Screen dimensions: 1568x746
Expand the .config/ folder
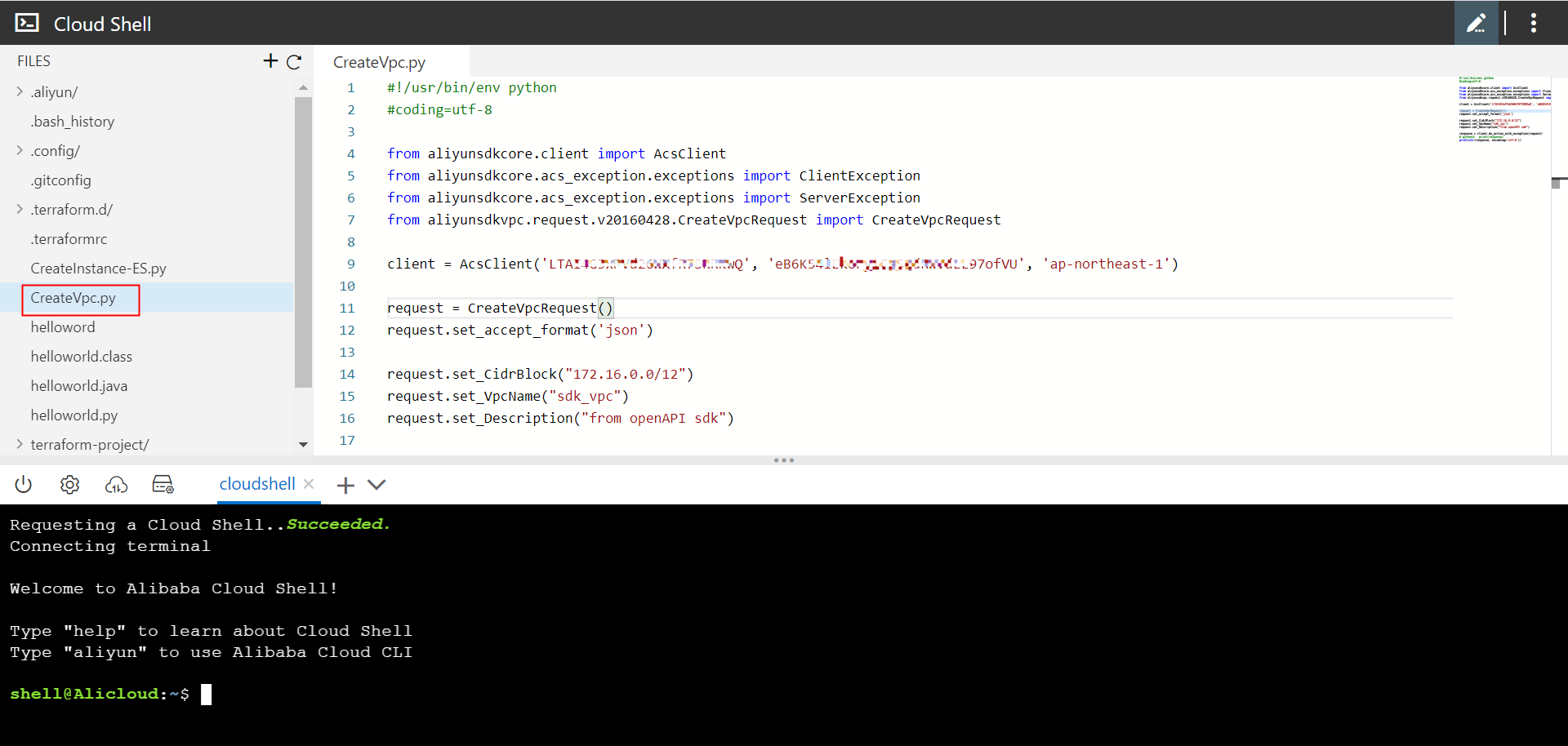[x=20, y=150]
